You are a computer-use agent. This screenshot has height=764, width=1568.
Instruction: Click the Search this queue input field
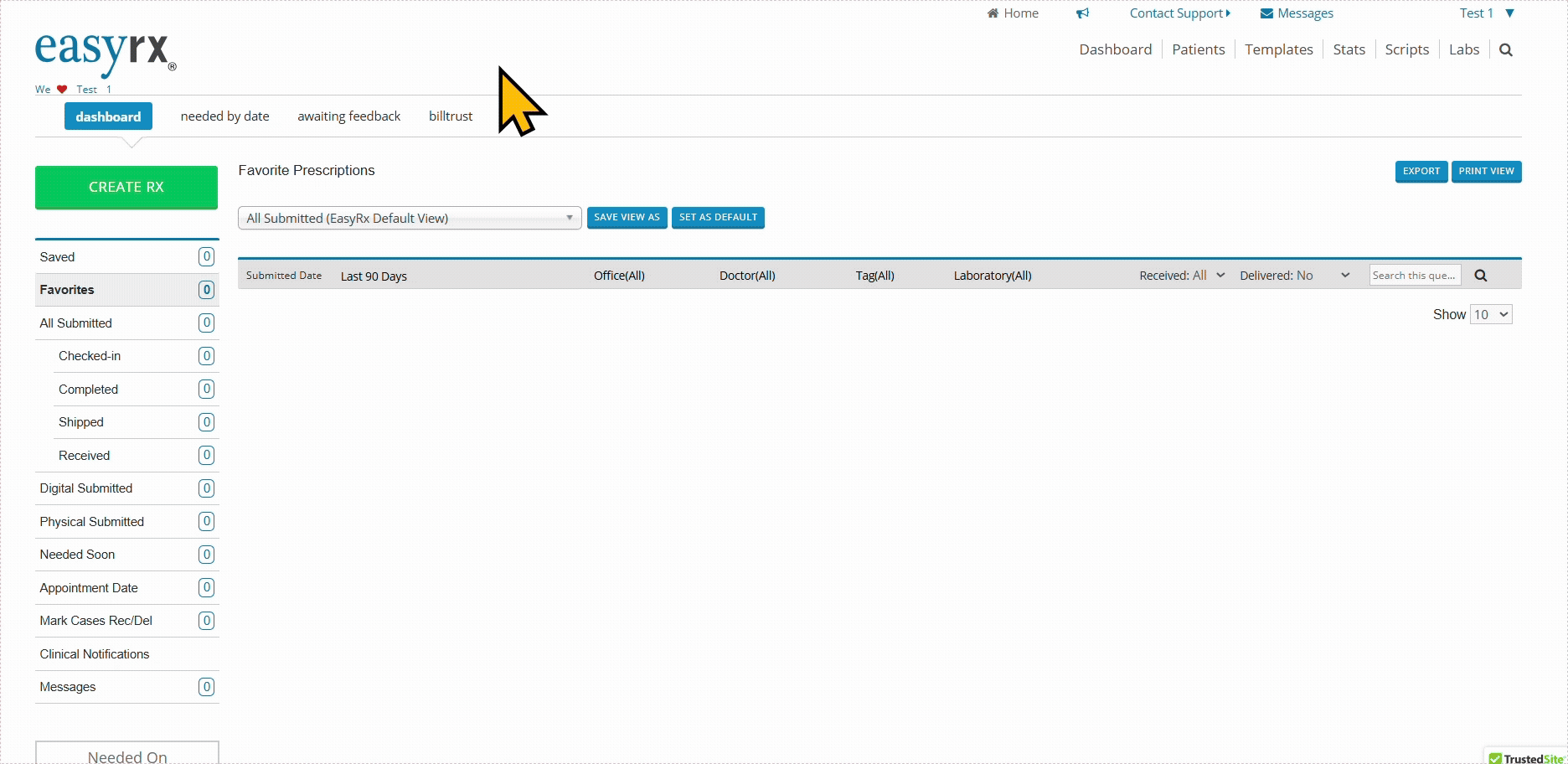pyautogui.click(x=1414, y=276)
